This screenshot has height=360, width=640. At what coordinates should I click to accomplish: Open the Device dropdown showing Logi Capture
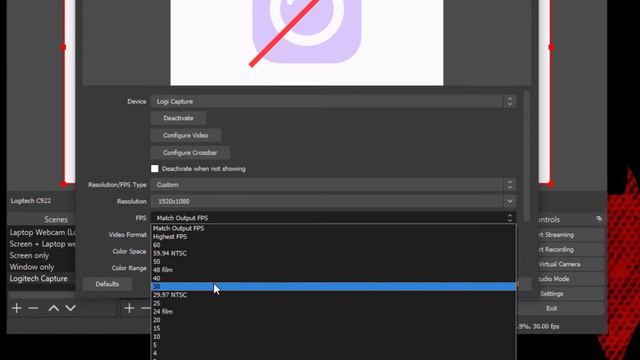coord(333,101)
